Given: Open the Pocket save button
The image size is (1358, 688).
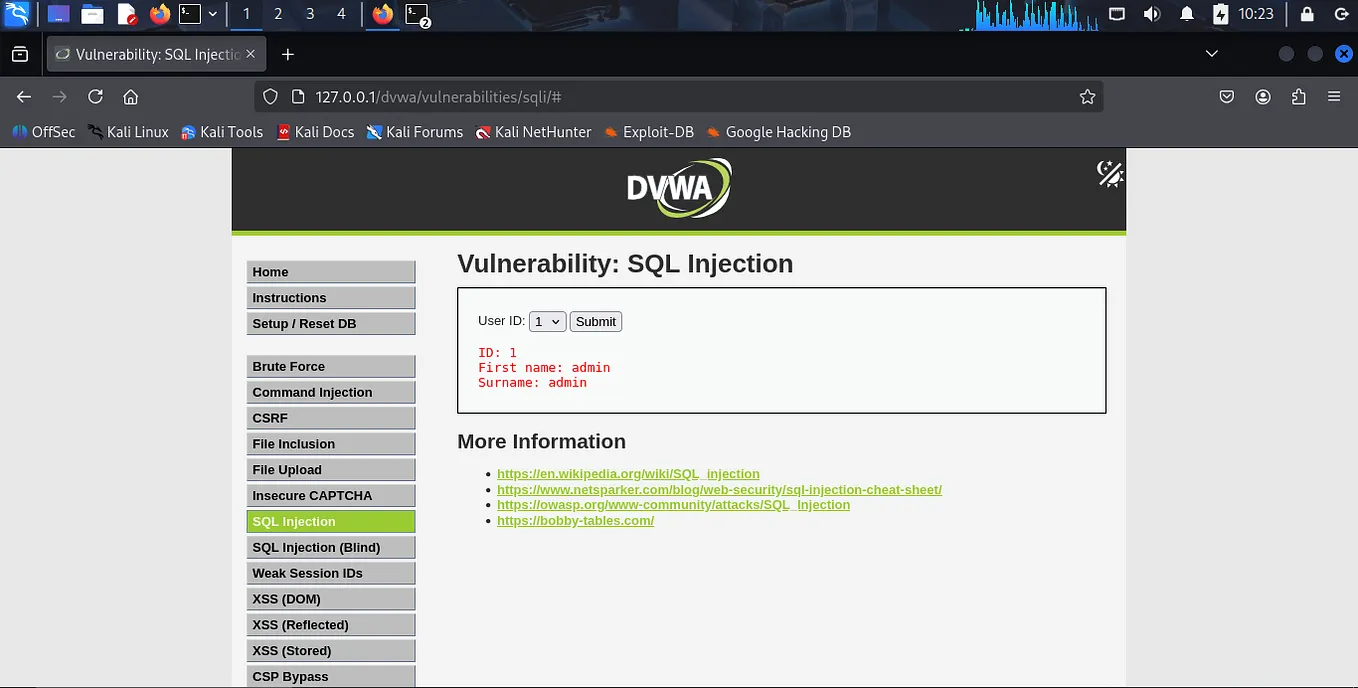Looking at the screenshot, I should tap(1227, 97).
